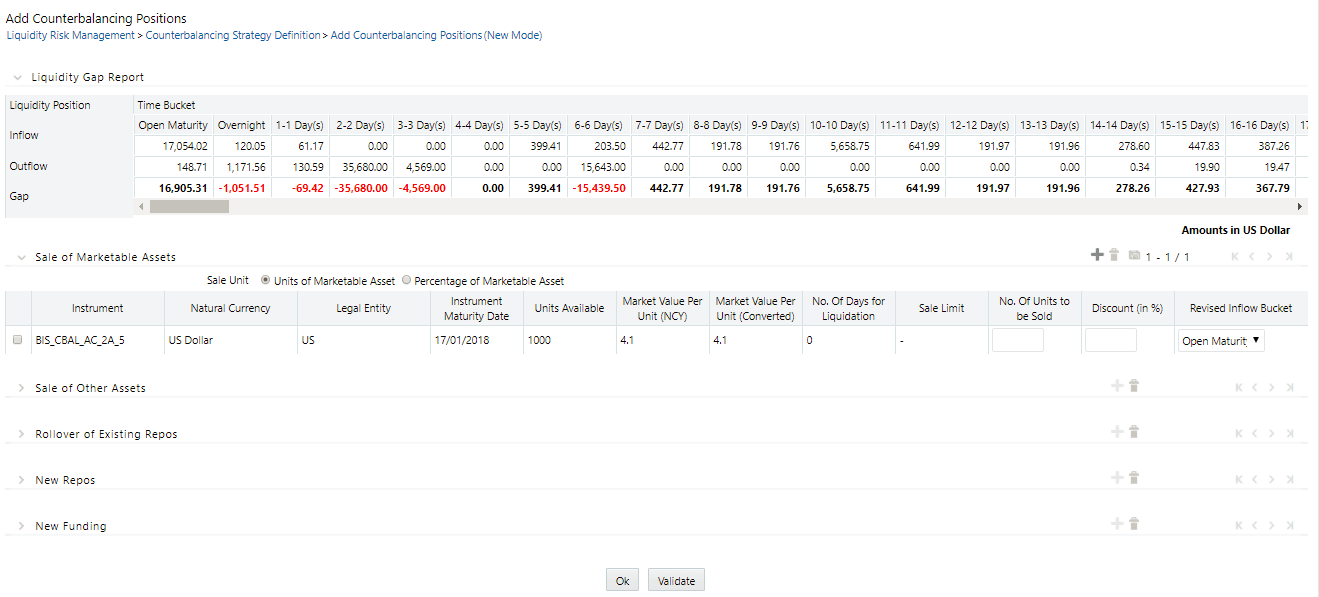Click the 17/01/2018 maturity date cell
1319x597 pixels.
pos(461,341)
